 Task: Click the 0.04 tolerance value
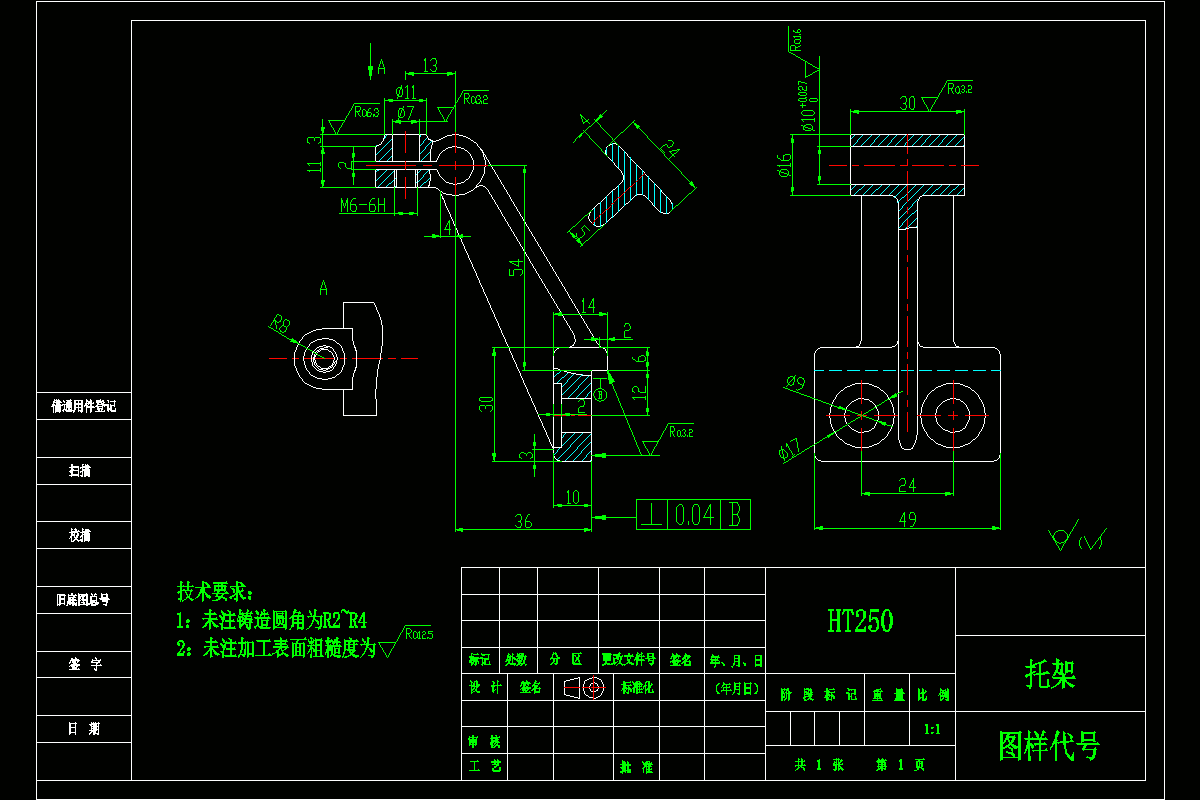(x=694, y=515)
